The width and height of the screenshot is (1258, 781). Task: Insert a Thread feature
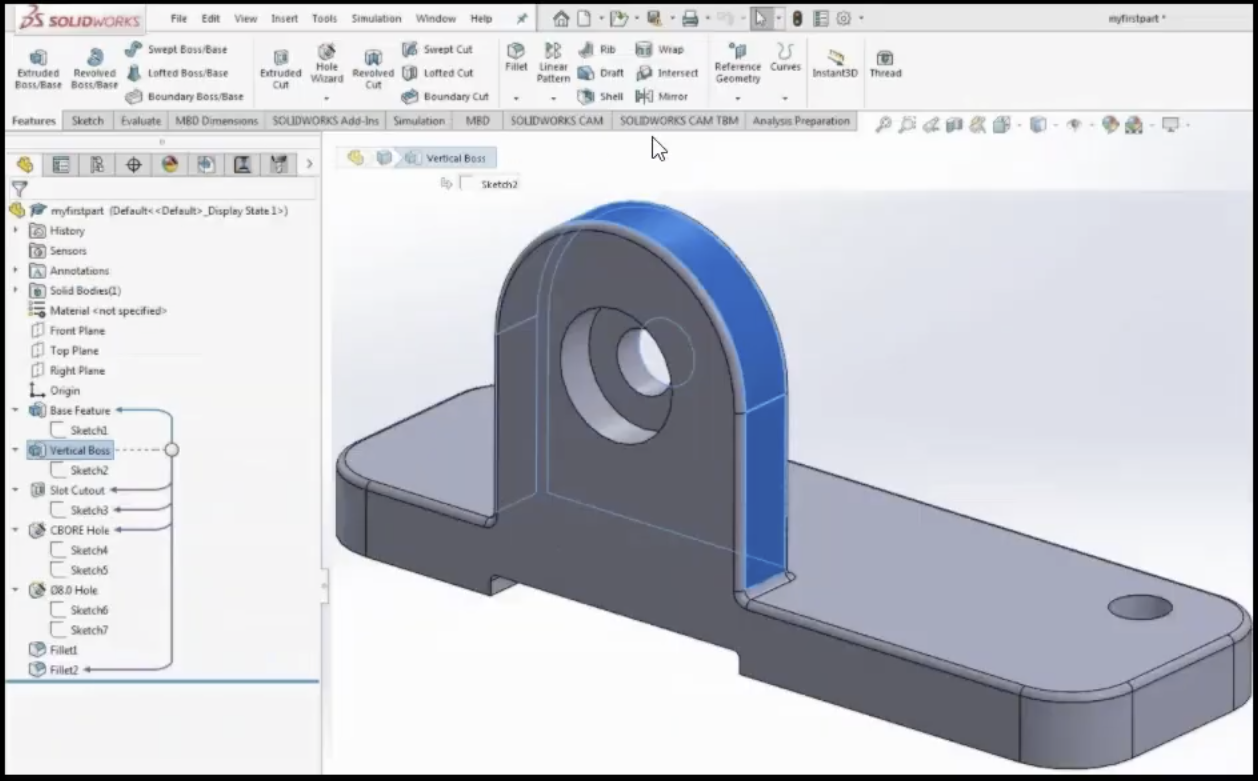click(x=885, y=63)
